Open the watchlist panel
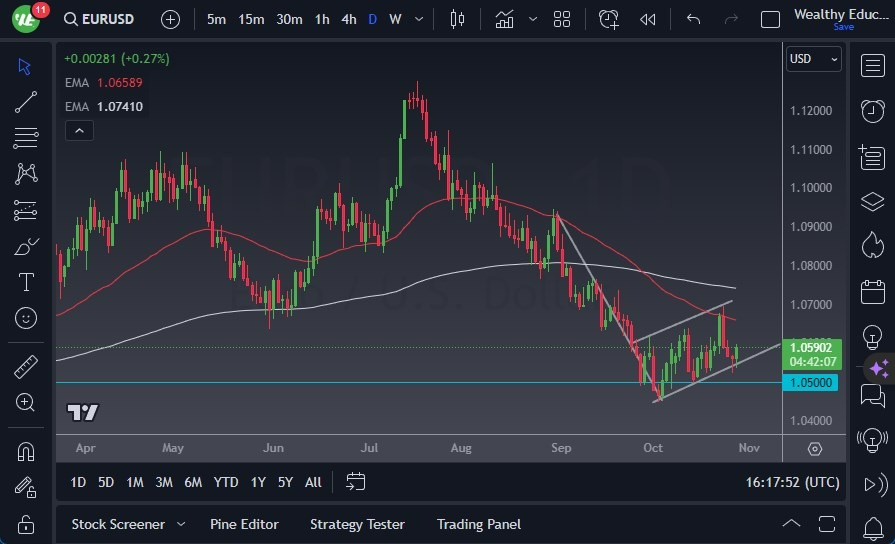The width and height of the screenshot is (895, 544). (873, 66)
